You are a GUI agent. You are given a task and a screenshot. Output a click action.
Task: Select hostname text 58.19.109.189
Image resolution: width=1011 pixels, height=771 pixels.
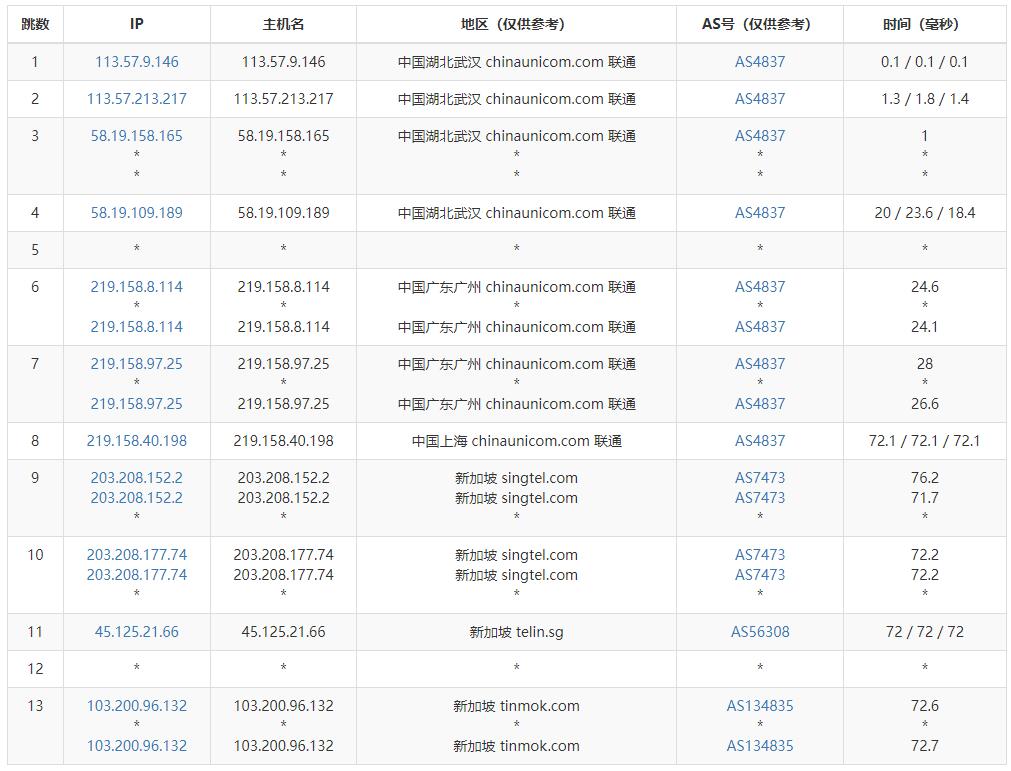click(283, 213)
